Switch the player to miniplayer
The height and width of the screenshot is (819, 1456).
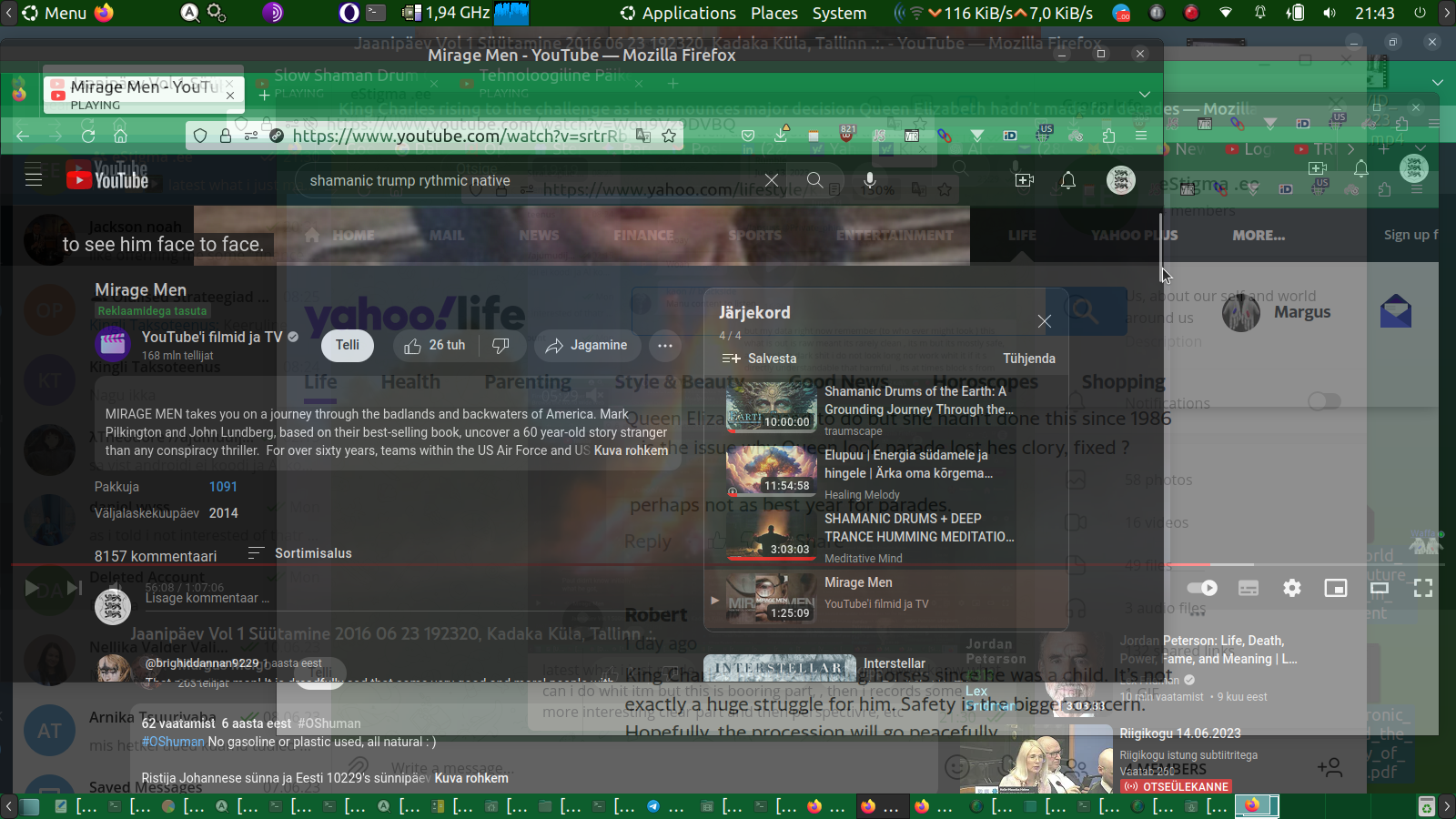coord(1336,588)
